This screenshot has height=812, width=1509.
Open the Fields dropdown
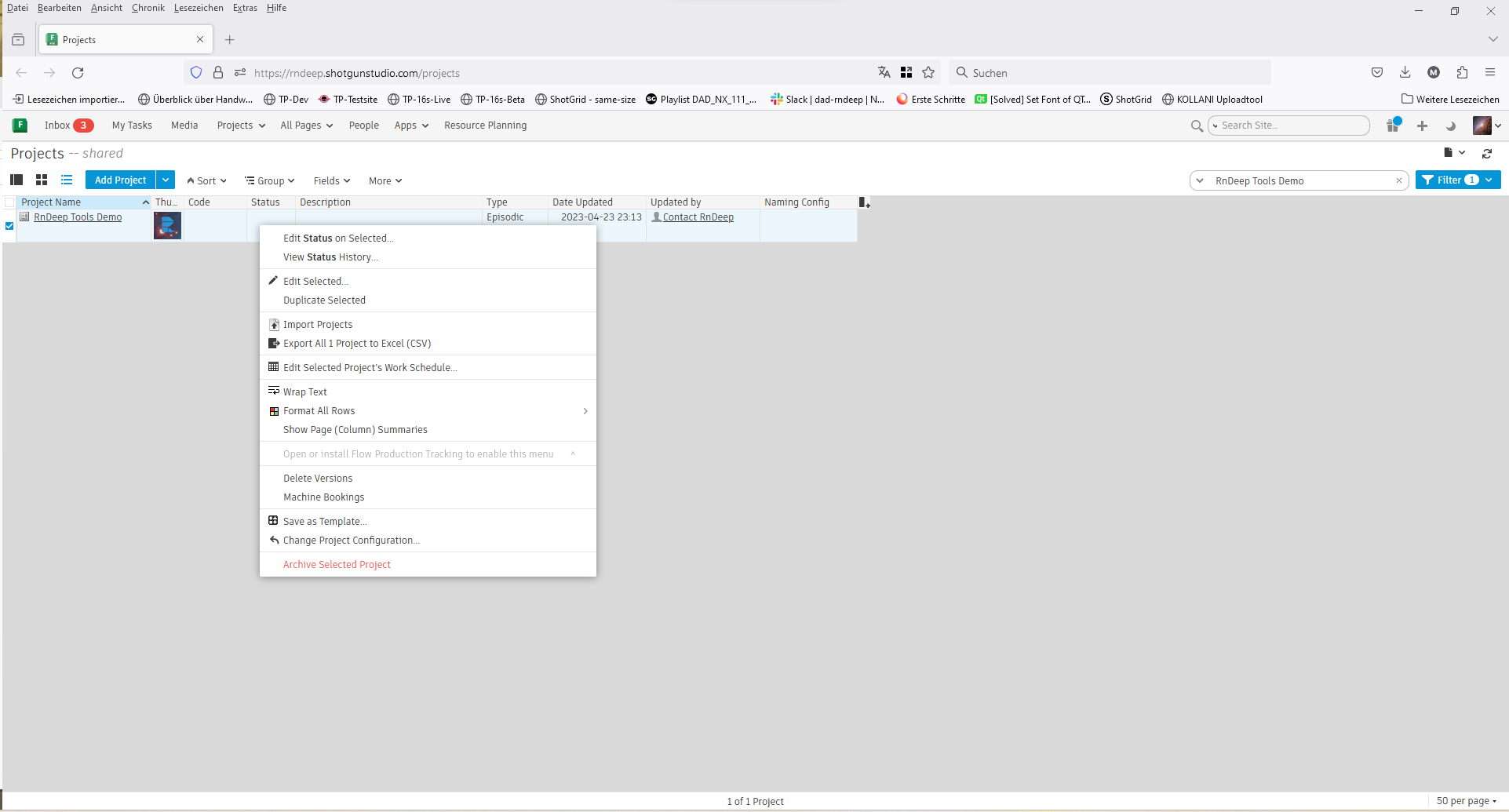coord(331,180)
